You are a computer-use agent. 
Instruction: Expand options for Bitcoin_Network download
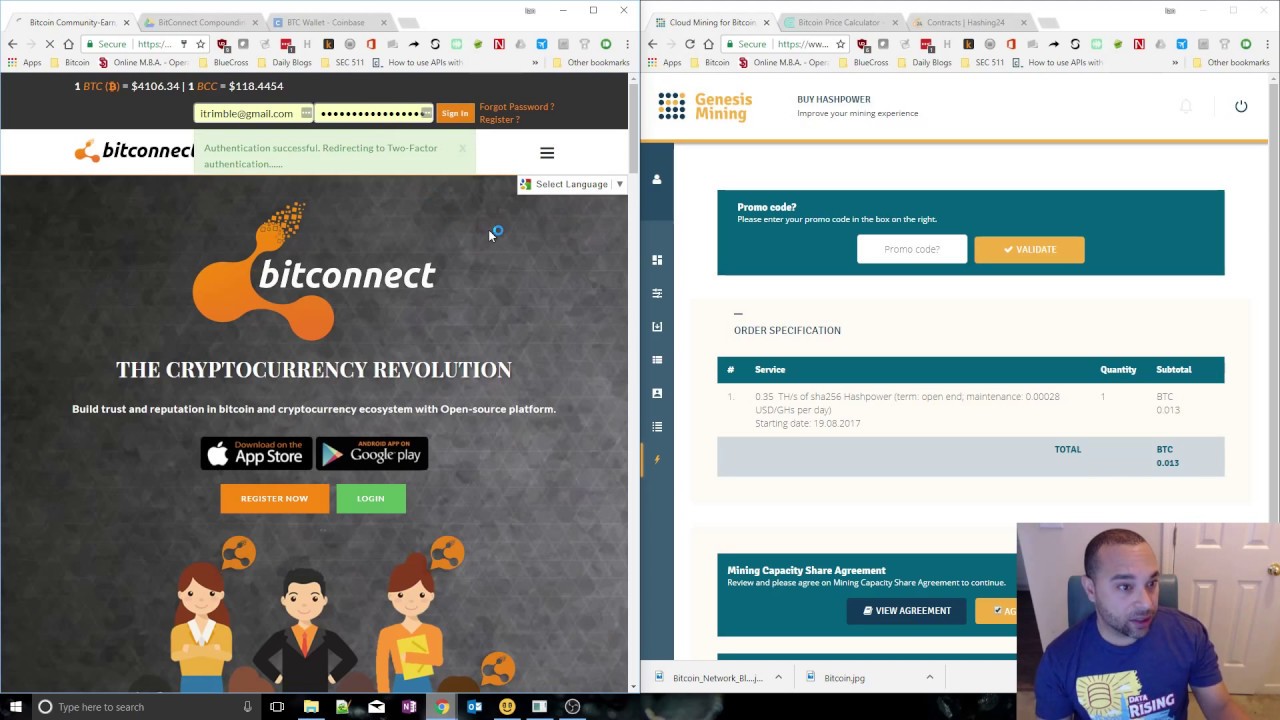pos(778,677)
